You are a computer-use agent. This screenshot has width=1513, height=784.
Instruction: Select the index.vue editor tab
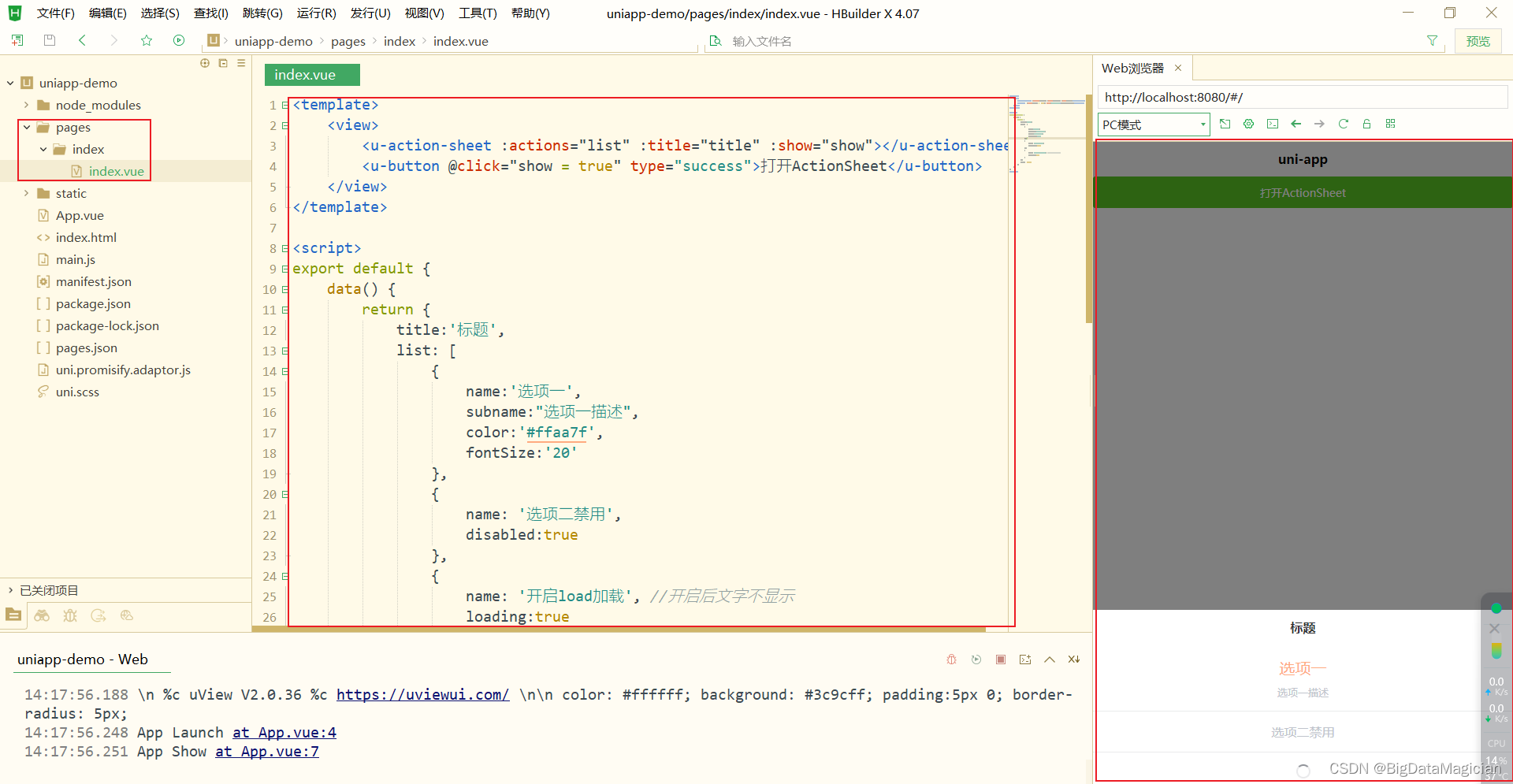pyautogui.click(x=312, y=75)
